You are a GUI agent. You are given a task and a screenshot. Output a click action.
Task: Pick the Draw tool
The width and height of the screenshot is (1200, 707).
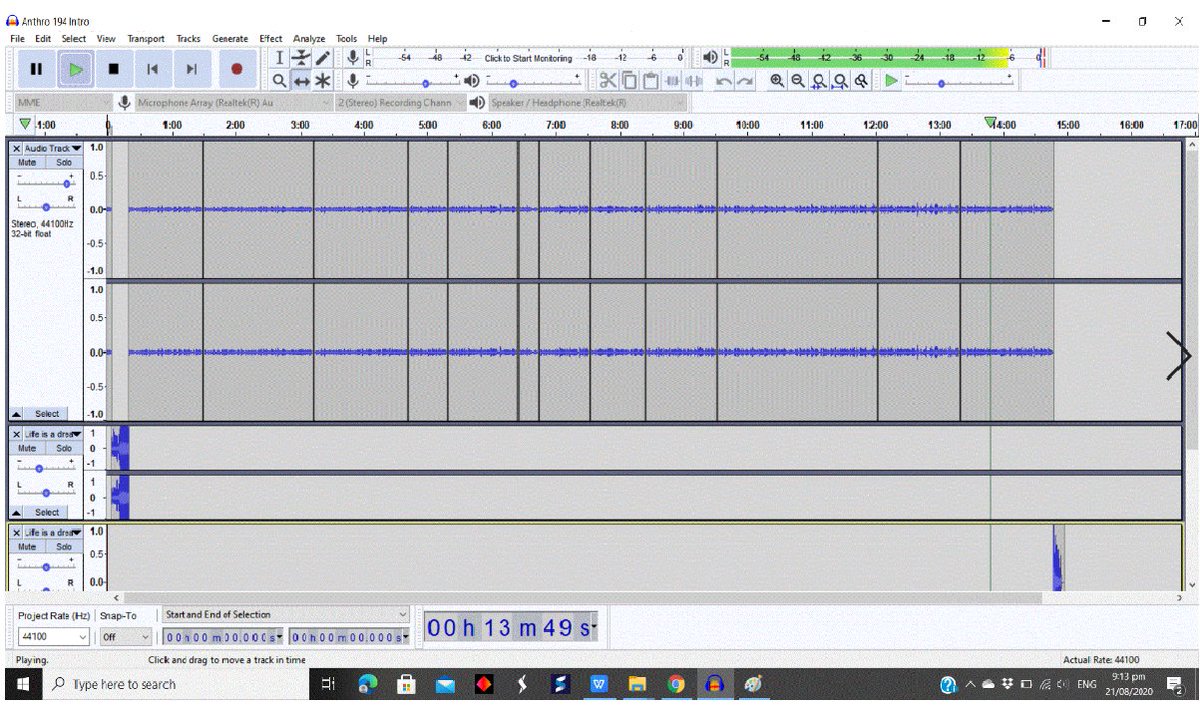[x=320, y=58]
